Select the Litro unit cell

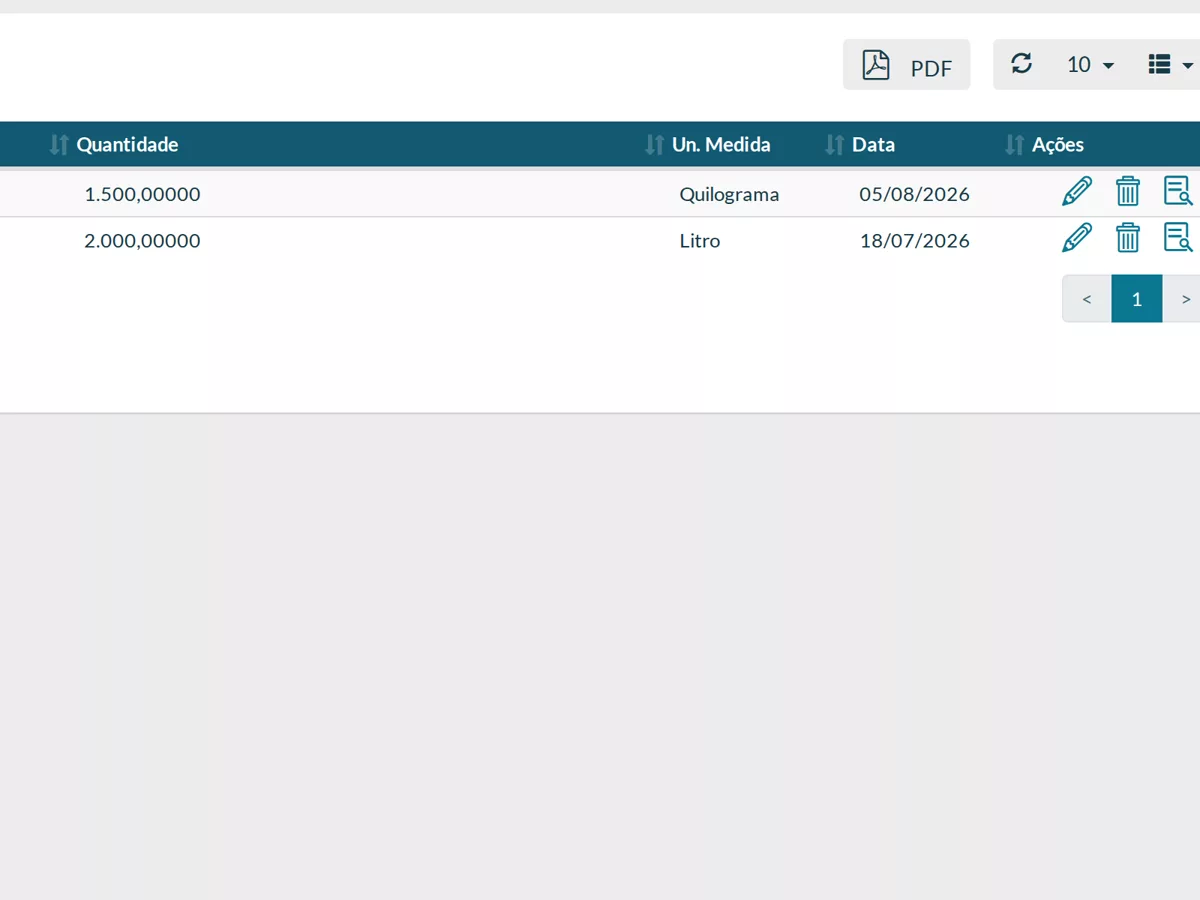pos(700,241)
